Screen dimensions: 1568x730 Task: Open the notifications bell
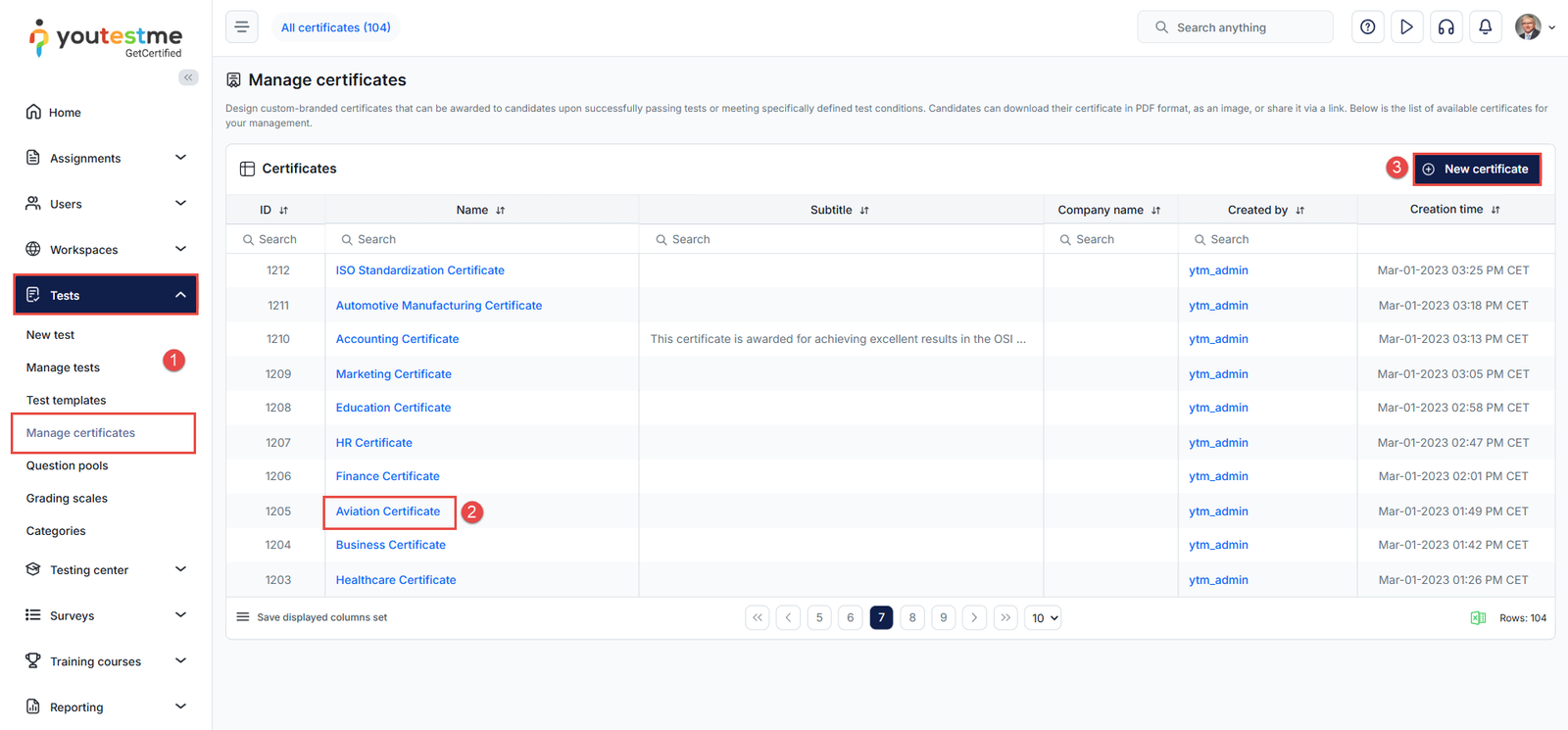1485,27
